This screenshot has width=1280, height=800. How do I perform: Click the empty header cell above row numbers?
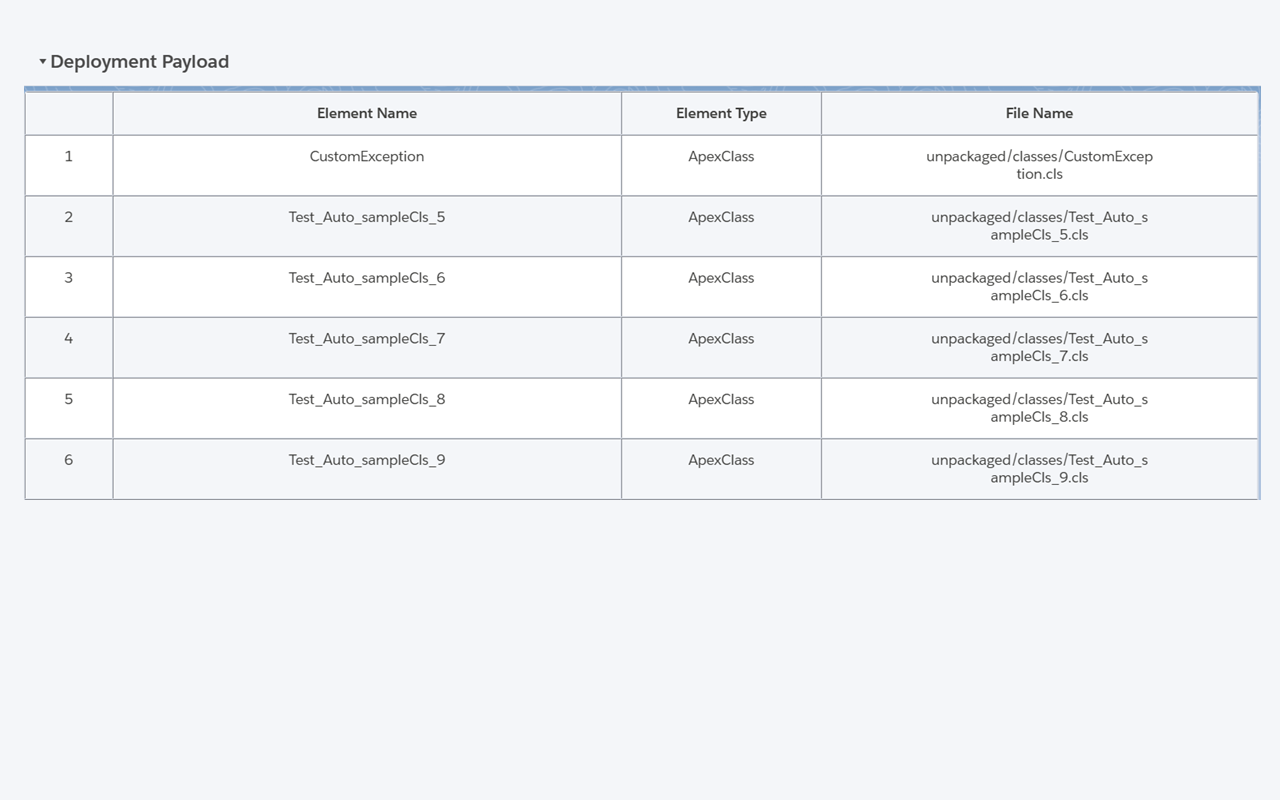point(68,113)
